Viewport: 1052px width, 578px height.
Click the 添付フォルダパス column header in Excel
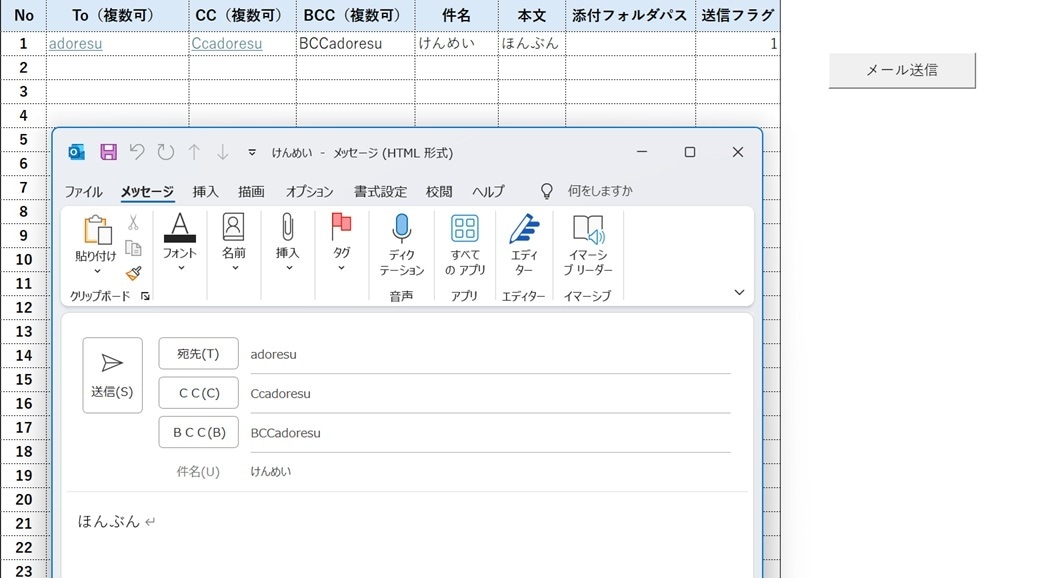(630, 15)
